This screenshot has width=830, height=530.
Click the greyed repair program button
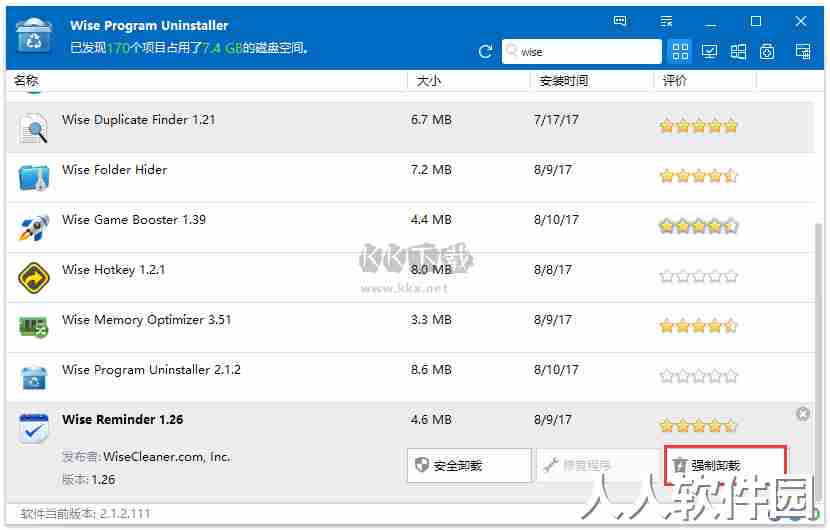coord(597,465)
